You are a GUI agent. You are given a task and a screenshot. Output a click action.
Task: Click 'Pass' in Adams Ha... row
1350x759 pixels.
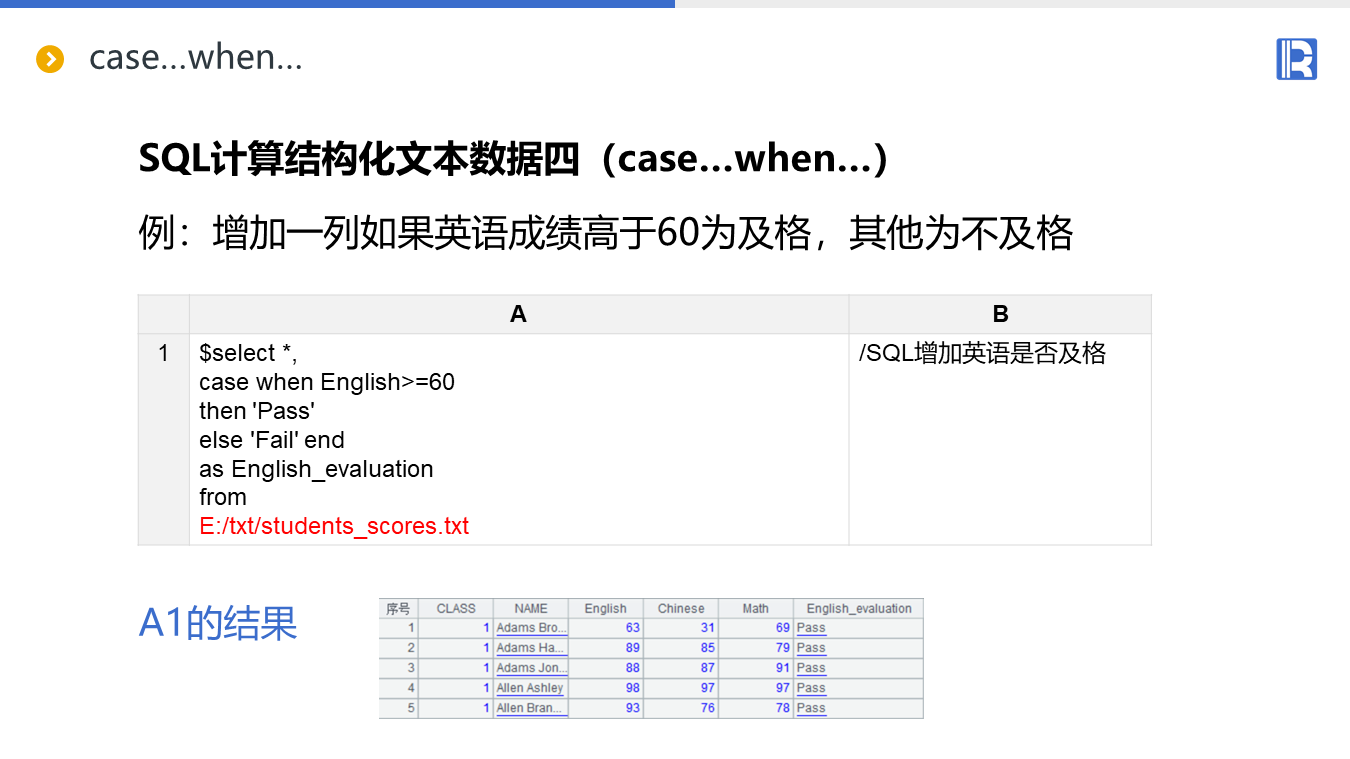click(x=811, y=648)
